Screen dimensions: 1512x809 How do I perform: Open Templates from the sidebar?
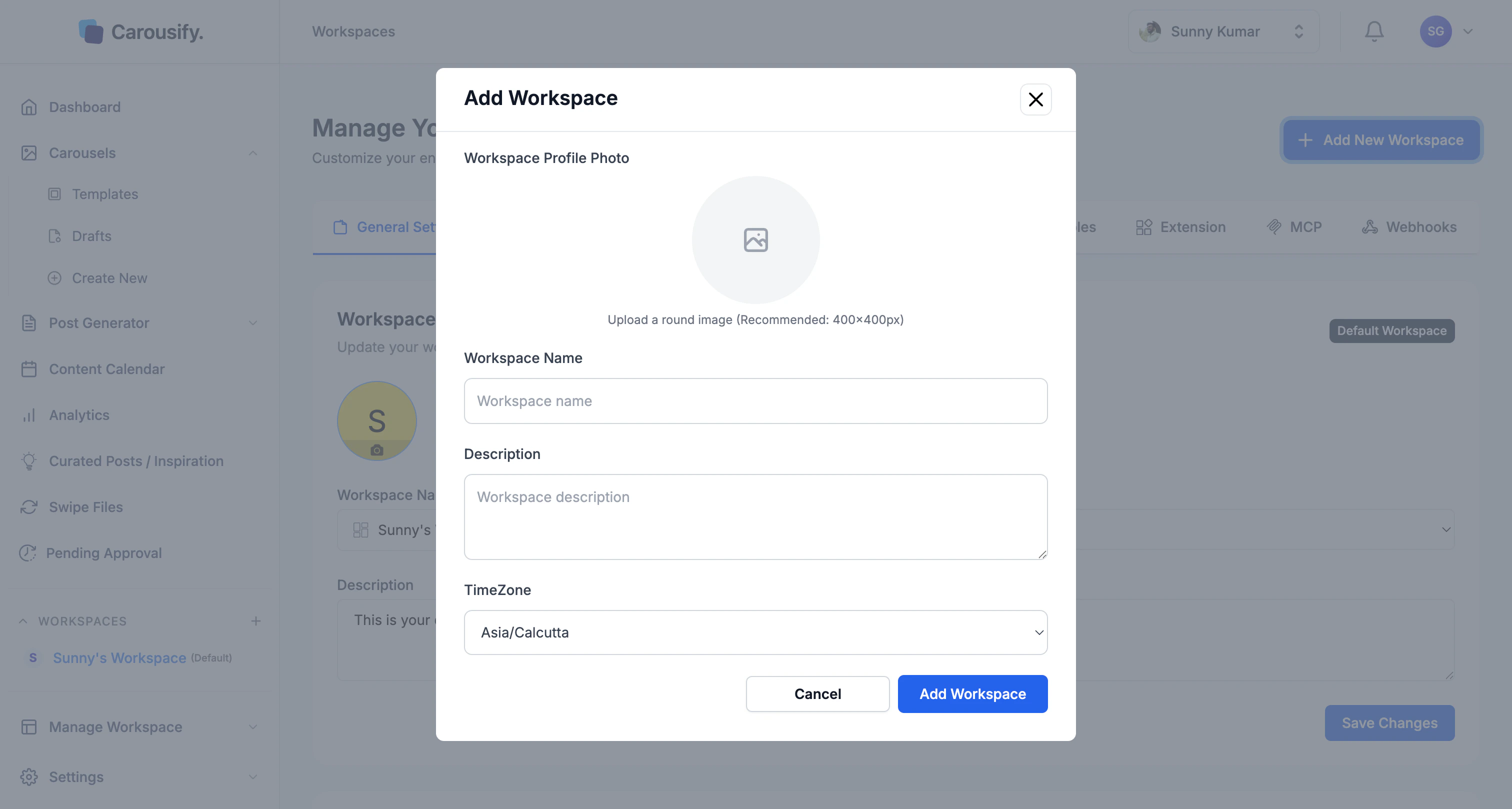(105, 193)
